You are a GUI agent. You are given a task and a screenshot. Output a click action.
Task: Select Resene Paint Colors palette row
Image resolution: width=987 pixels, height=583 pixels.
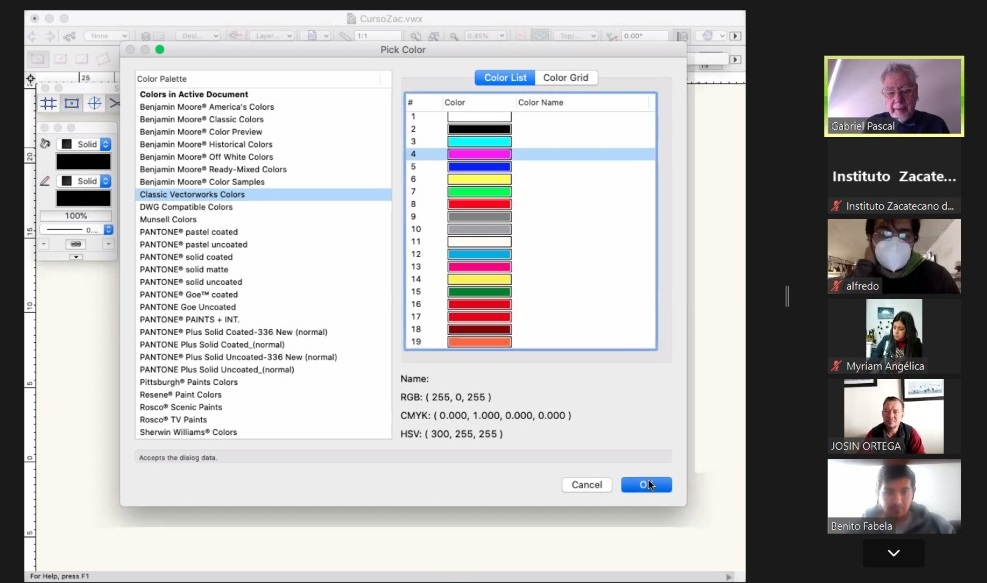coord(263,395)
